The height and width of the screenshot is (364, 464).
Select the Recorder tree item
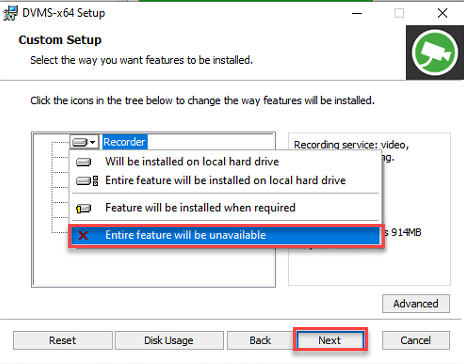click(124, 142)
